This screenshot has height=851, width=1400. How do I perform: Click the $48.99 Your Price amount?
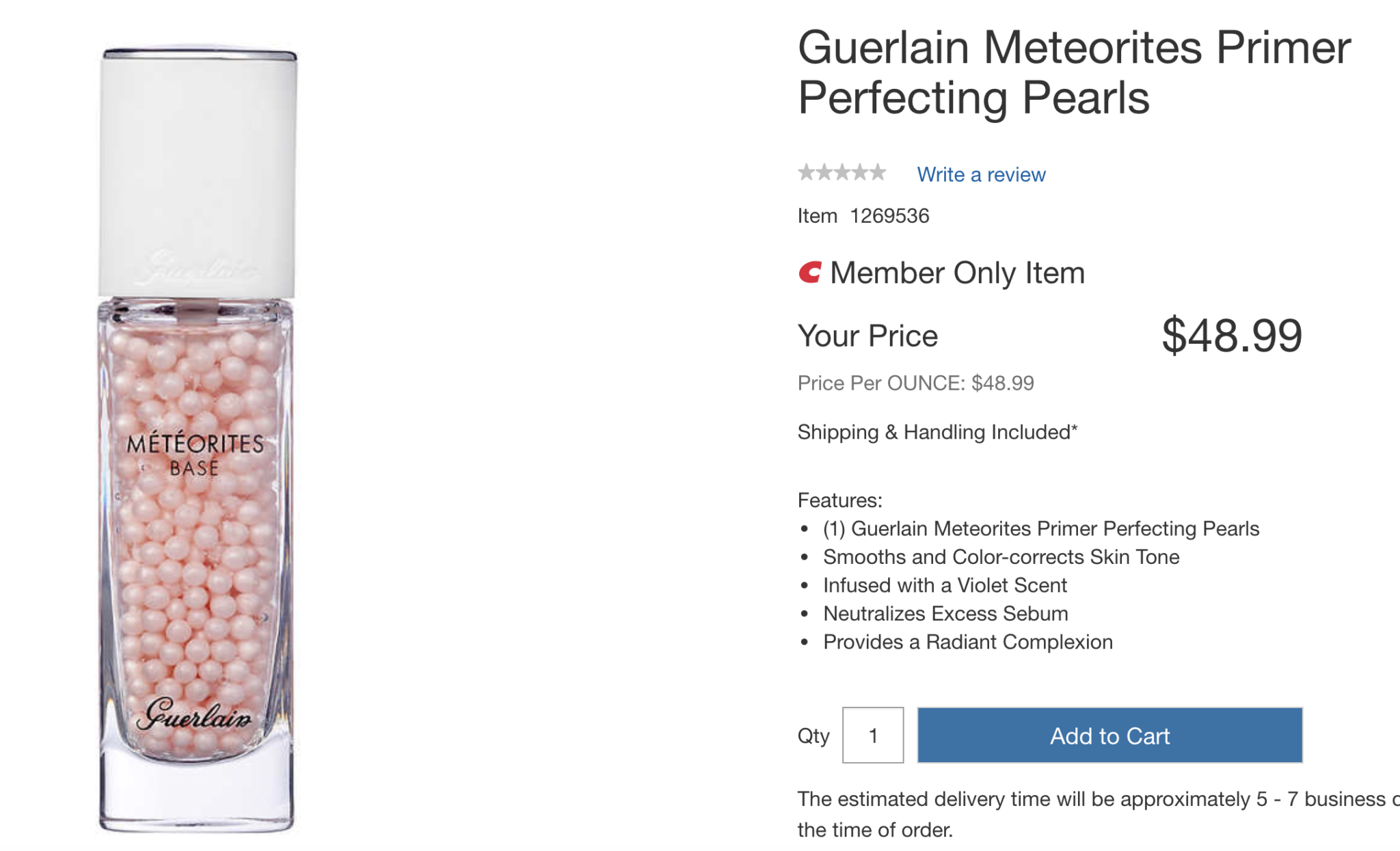1232,336
